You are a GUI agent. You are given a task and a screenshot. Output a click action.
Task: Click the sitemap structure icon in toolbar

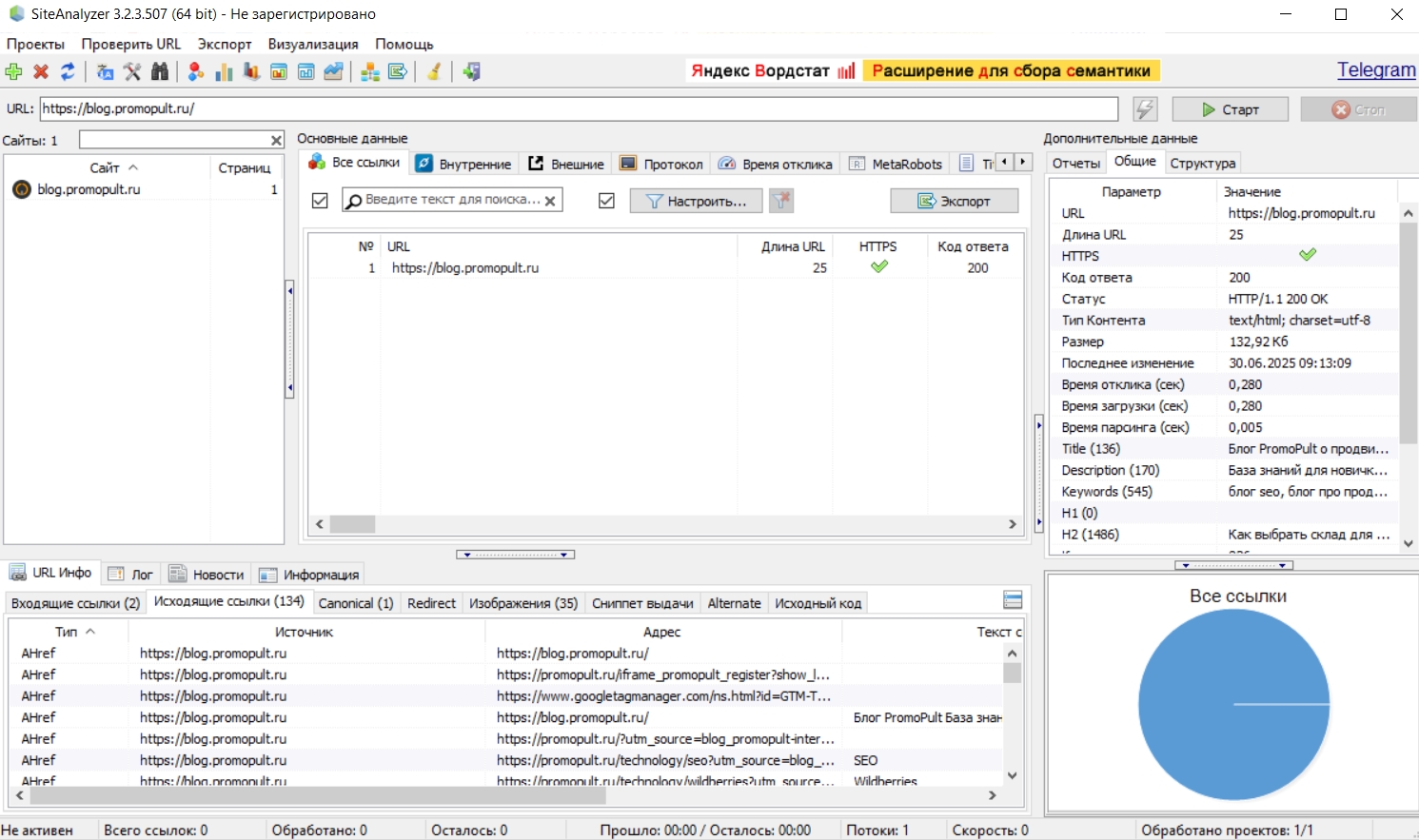370,71
